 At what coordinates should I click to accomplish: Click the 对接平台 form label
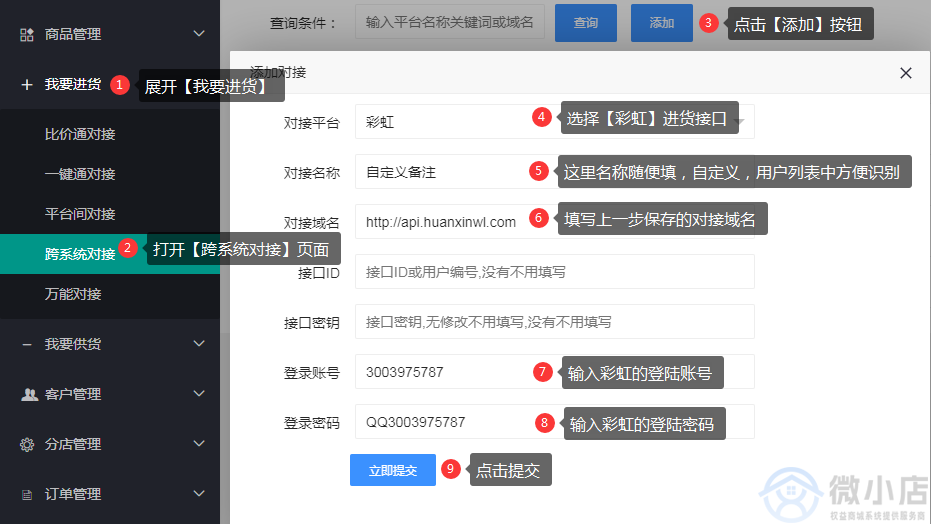[x=312, y=123]
